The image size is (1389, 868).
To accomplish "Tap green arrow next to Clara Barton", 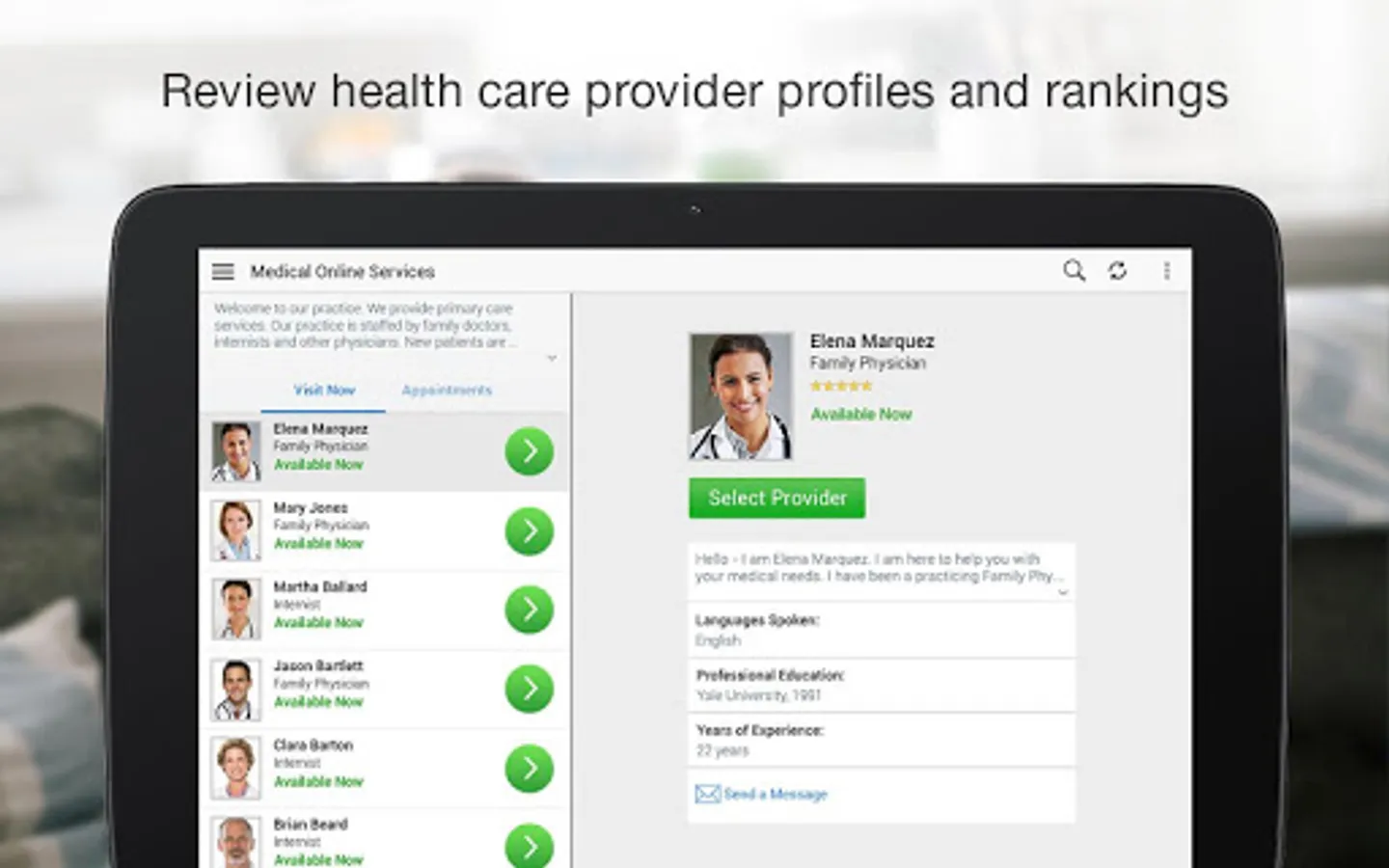I will pos(529,768).
